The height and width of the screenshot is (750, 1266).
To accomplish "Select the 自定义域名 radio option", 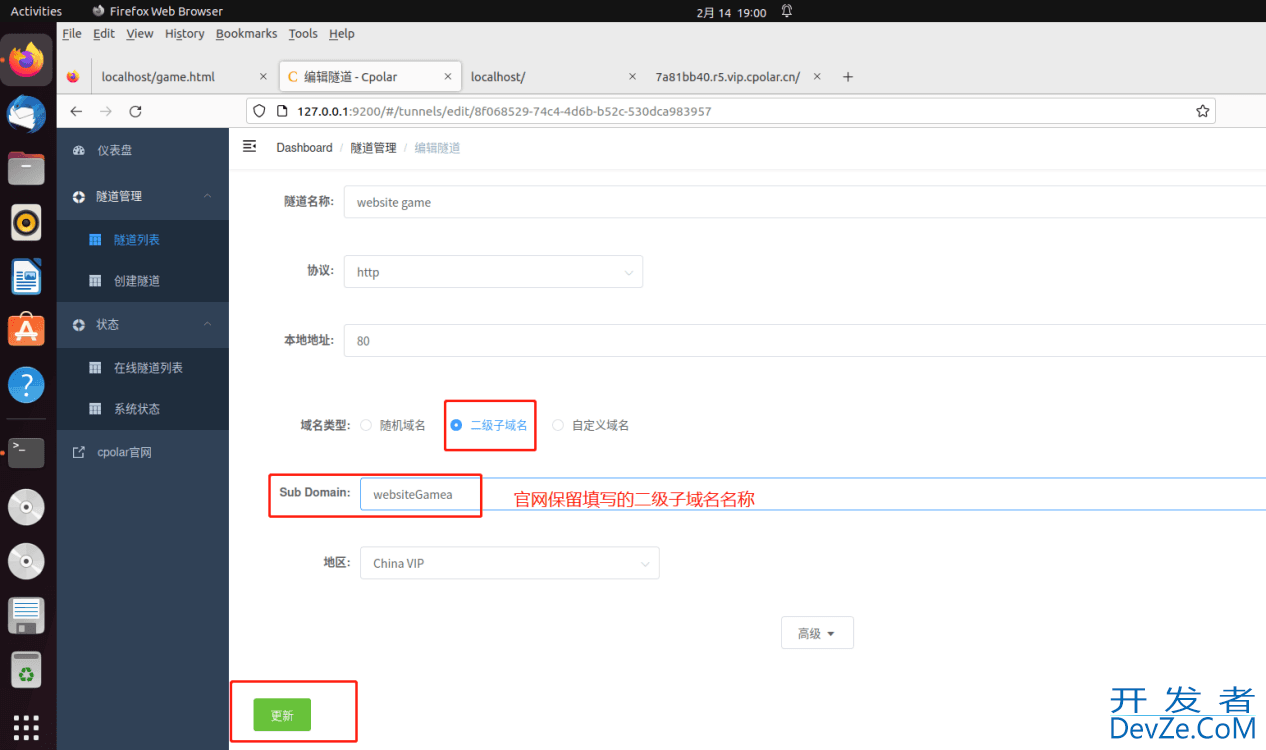I will [591, 425].
